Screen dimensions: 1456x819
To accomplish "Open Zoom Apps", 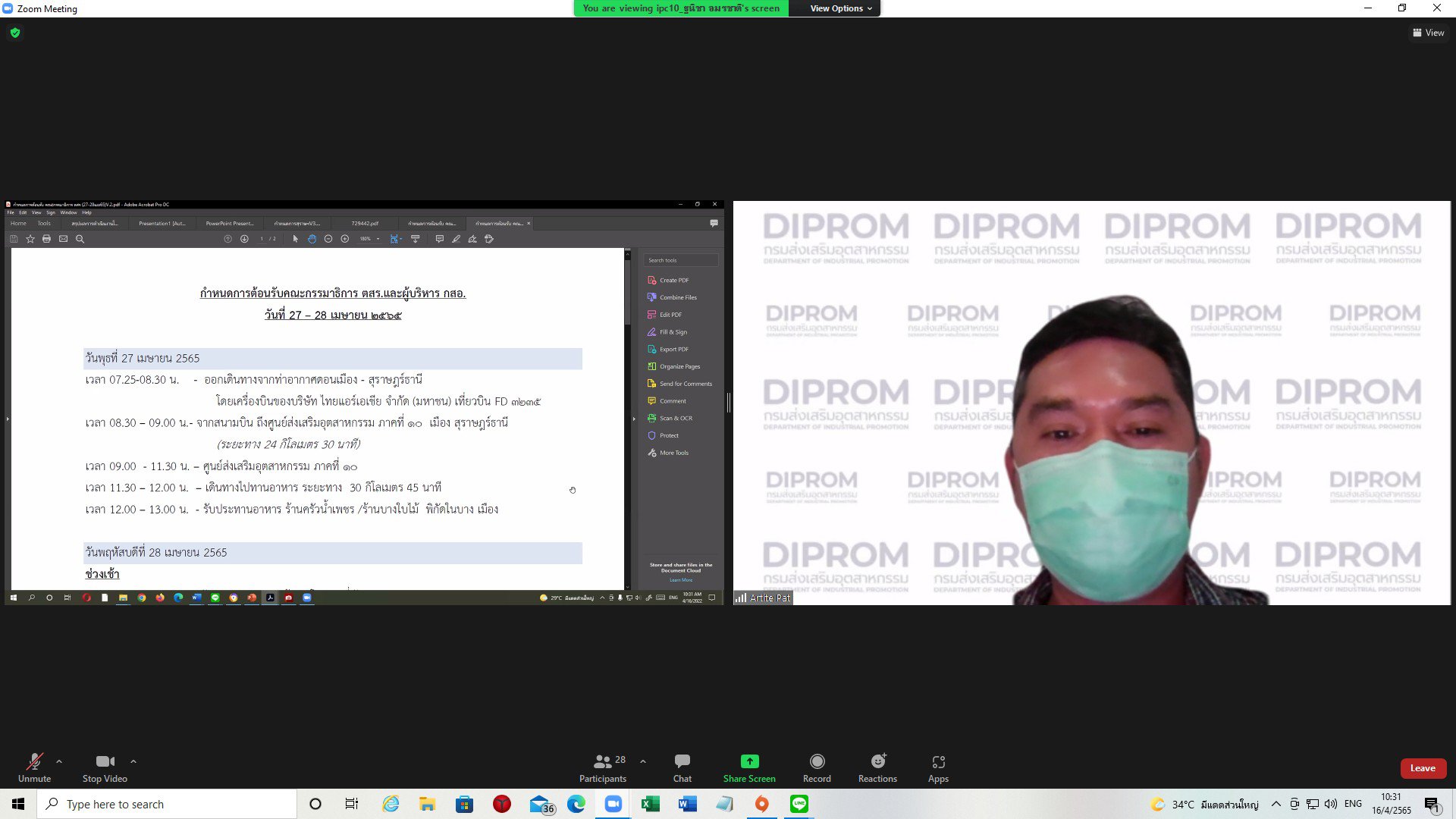I will (x=938, y=767).
